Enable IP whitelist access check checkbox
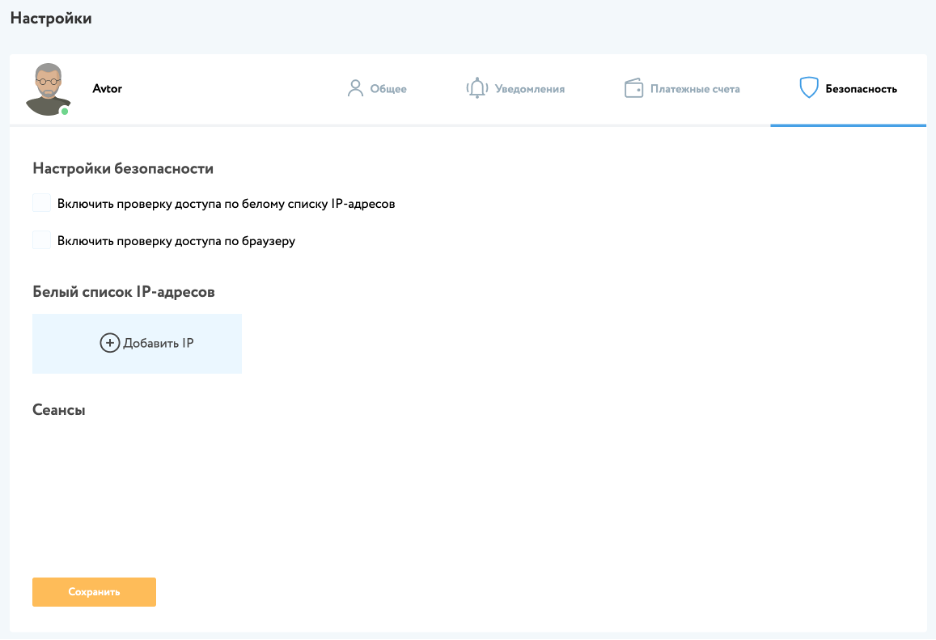 [41, 203]
